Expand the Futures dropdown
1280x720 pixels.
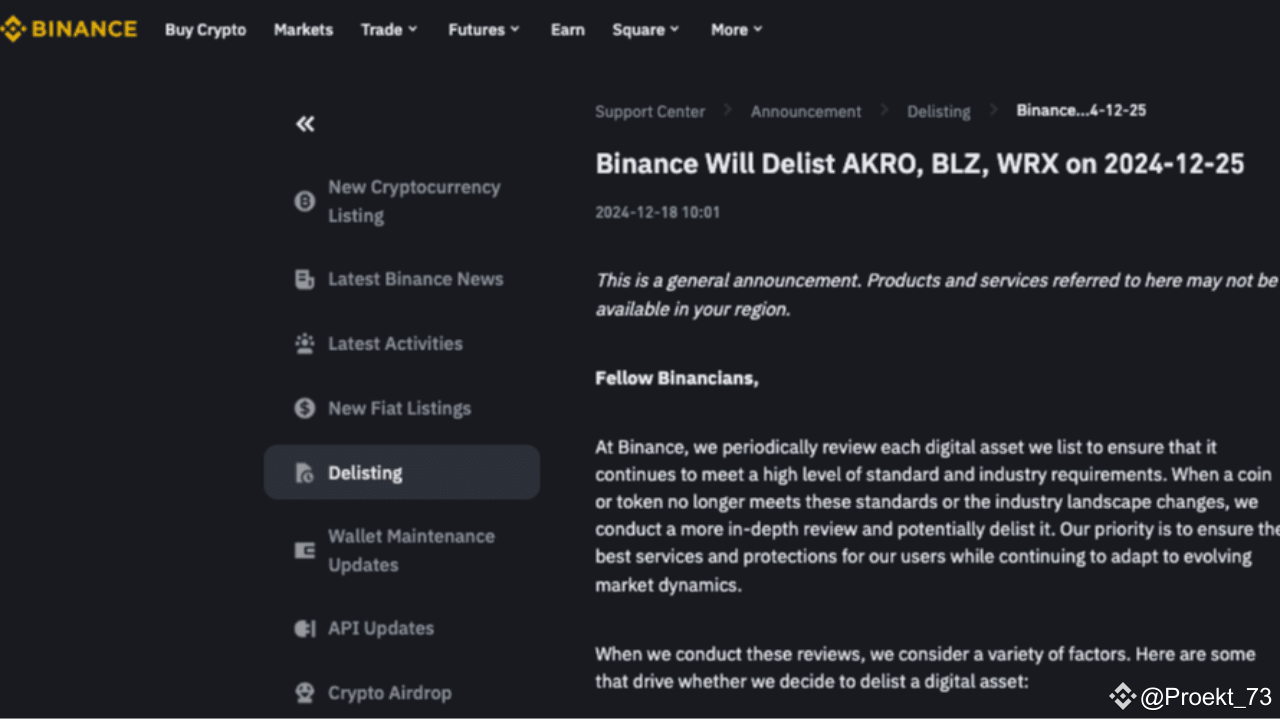click(x=483, y=29)
